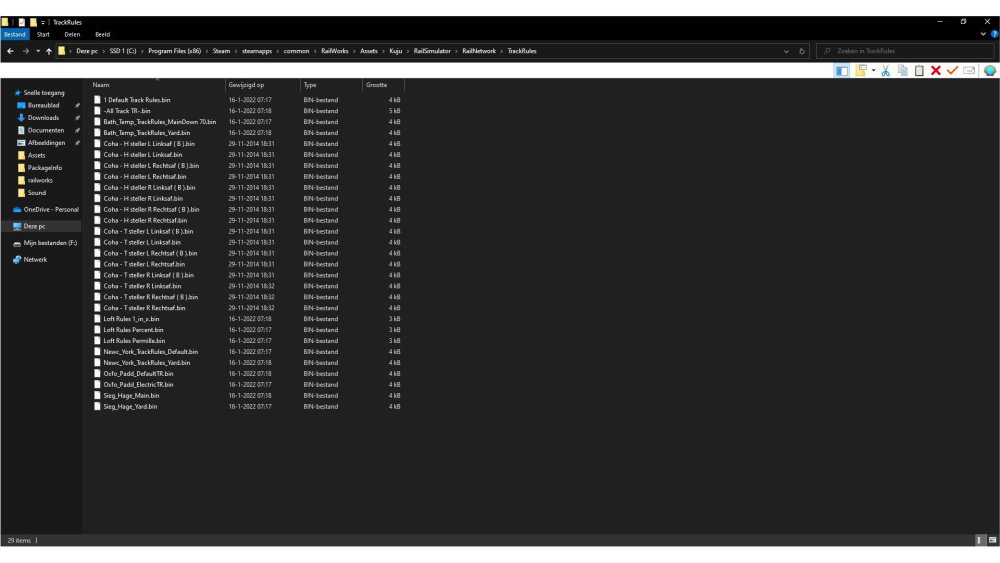
Task: Click the Back arrow navigation button
Action: pos(11,51)
